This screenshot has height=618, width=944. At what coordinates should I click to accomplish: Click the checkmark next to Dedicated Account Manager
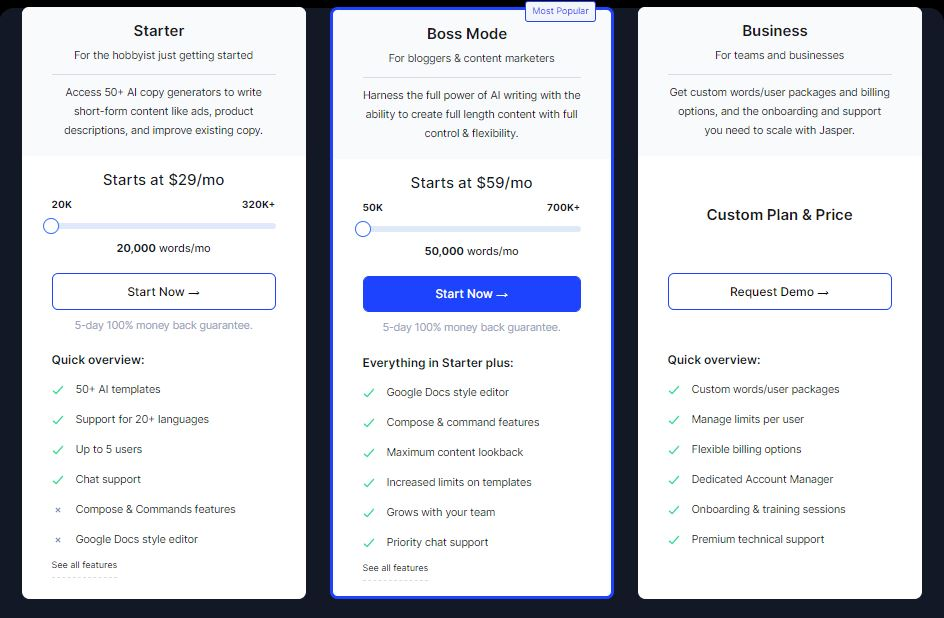click(674, 480)
